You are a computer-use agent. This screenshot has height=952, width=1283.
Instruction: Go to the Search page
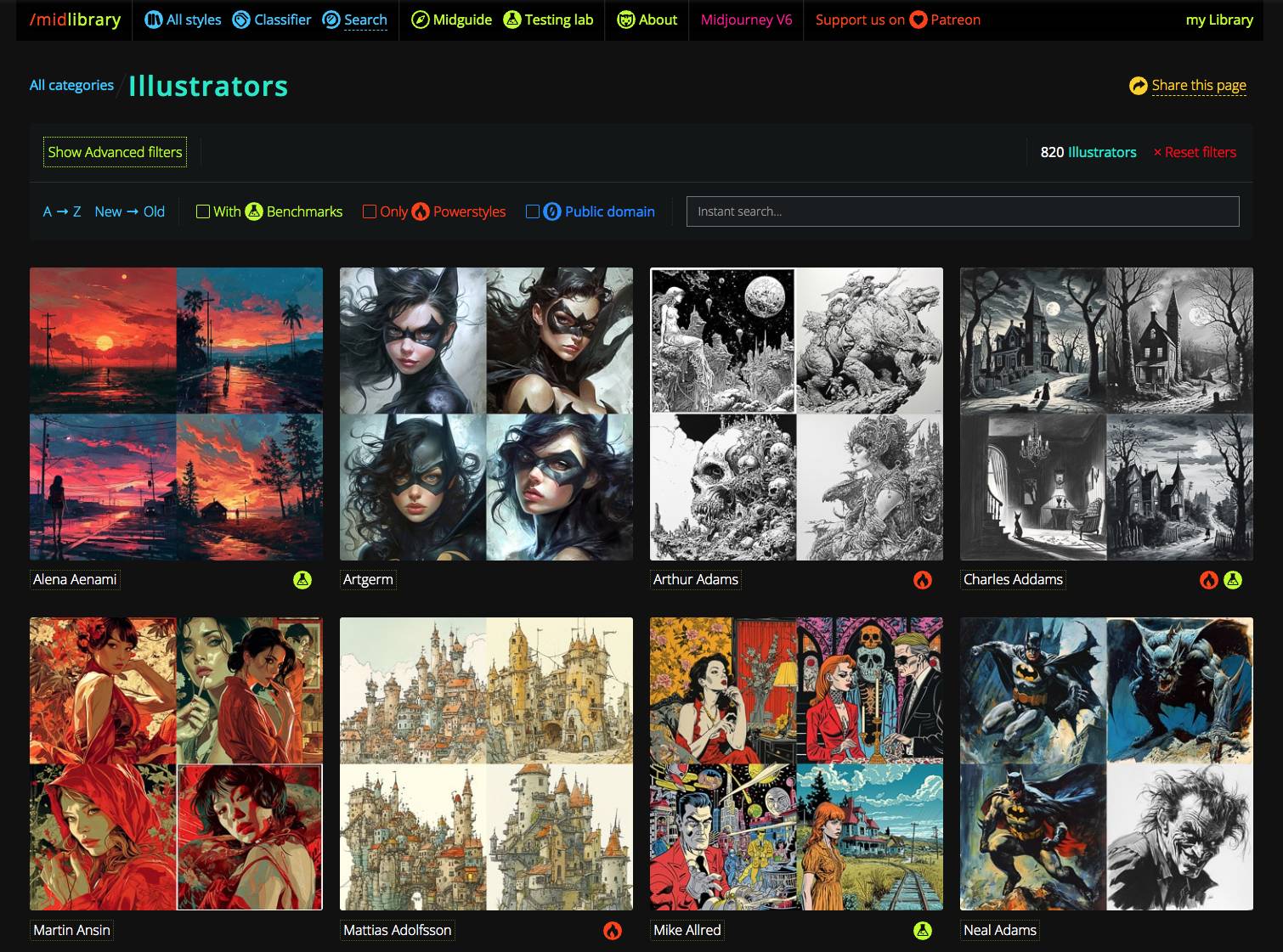pyautogui.click(x=355, y=20)
